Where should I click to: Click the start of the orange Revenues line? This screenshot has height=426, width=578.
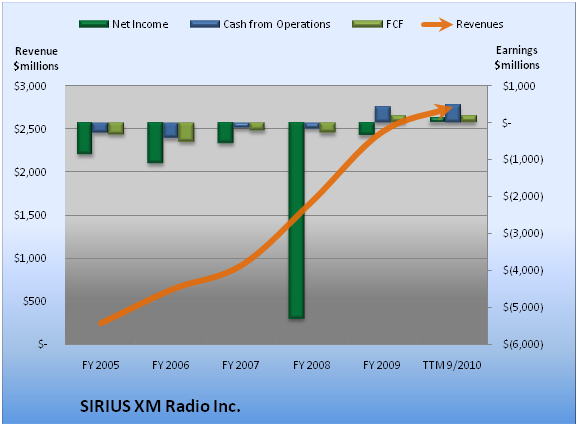click(102, 323)
